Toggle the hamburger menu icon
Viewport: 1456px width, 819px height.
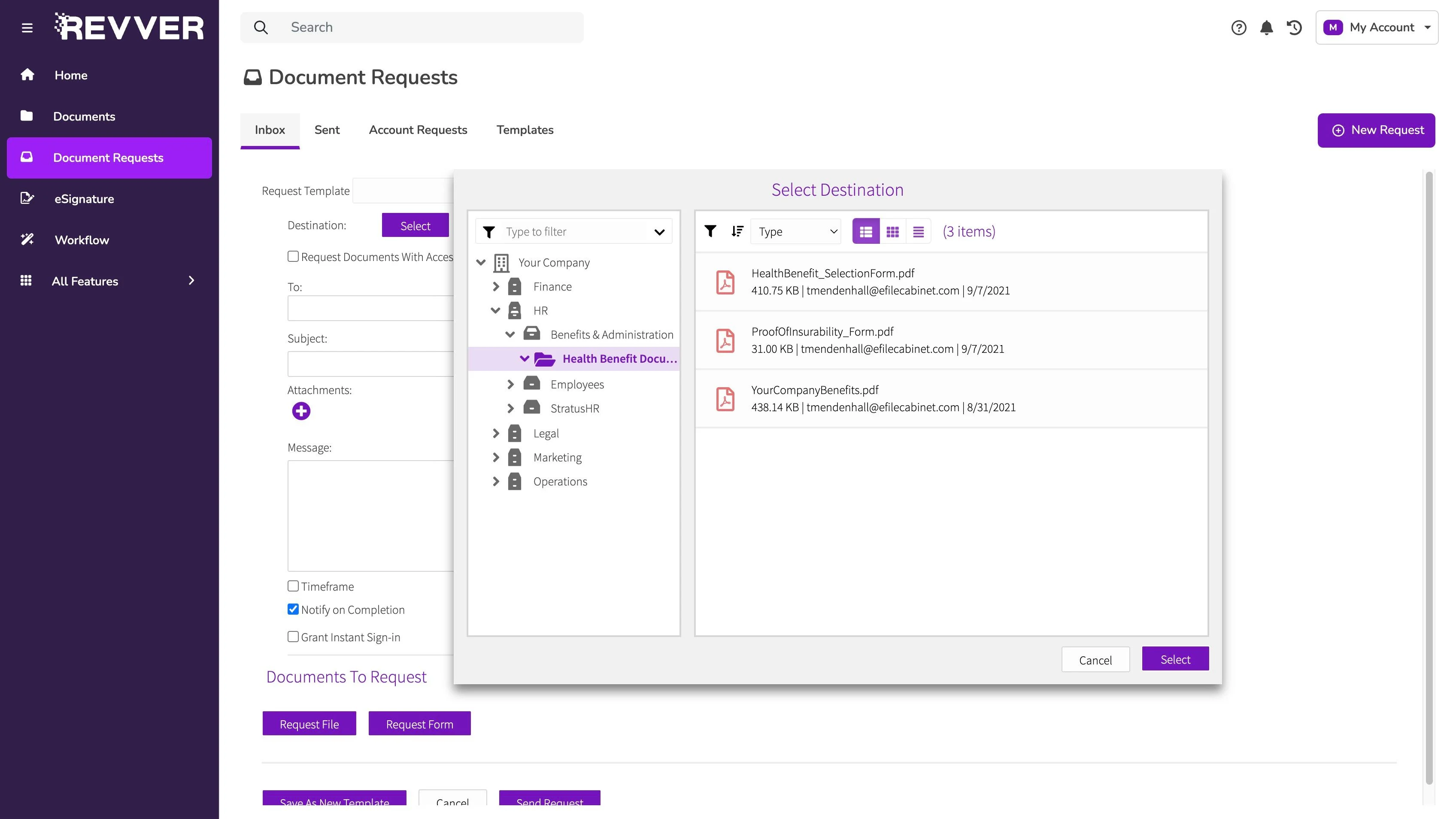27,28
